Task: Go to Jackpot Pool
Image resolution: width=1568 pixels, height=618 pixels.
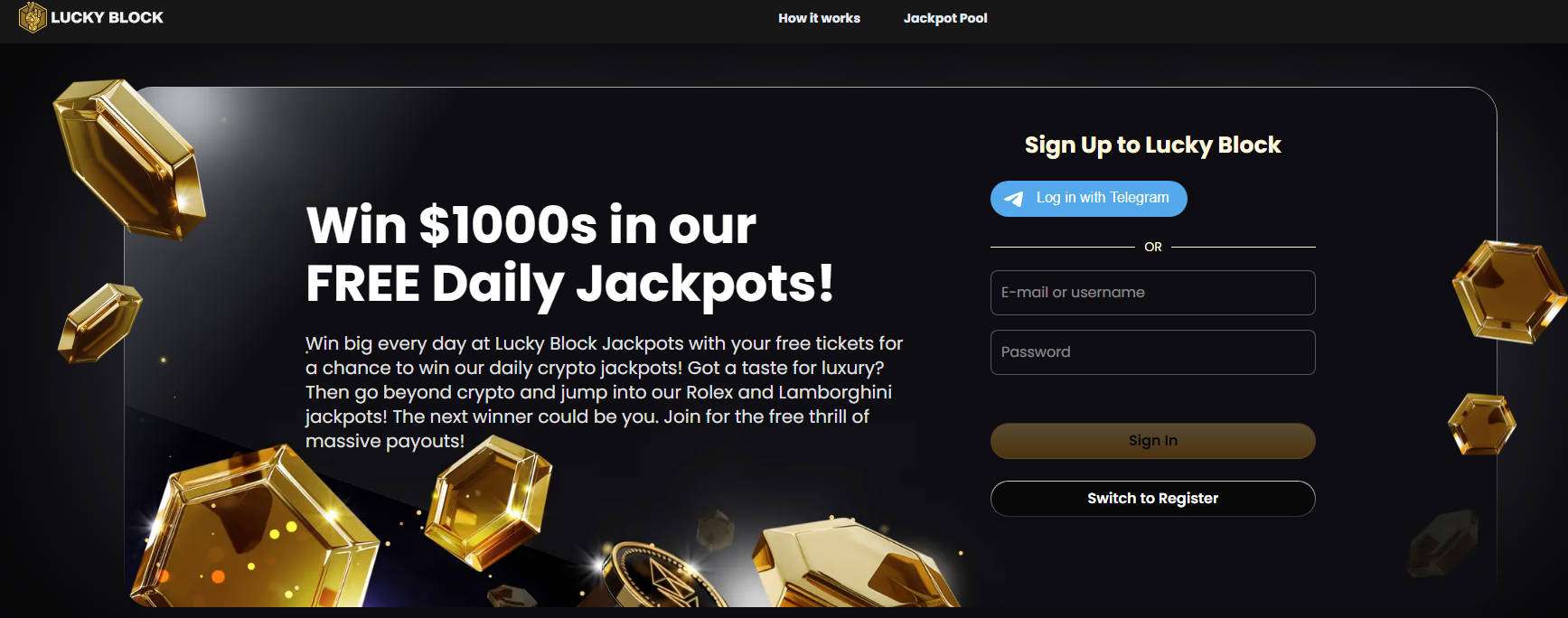Action: (x=945, y=18)
